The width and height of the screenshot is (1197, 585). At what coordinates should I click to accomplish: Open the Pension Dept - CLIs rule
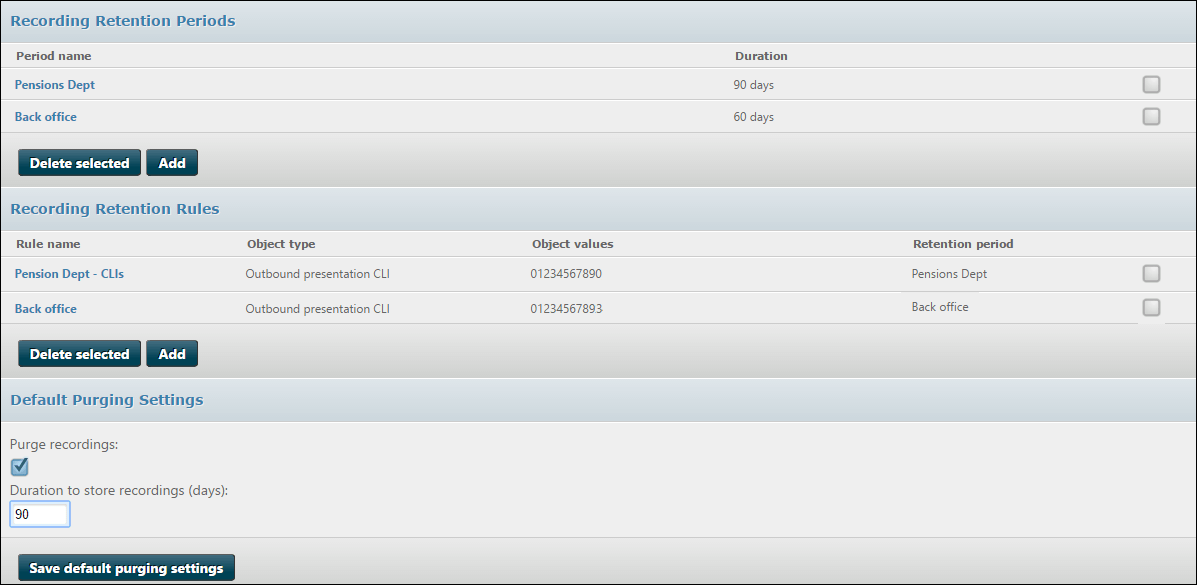[69, 273]
